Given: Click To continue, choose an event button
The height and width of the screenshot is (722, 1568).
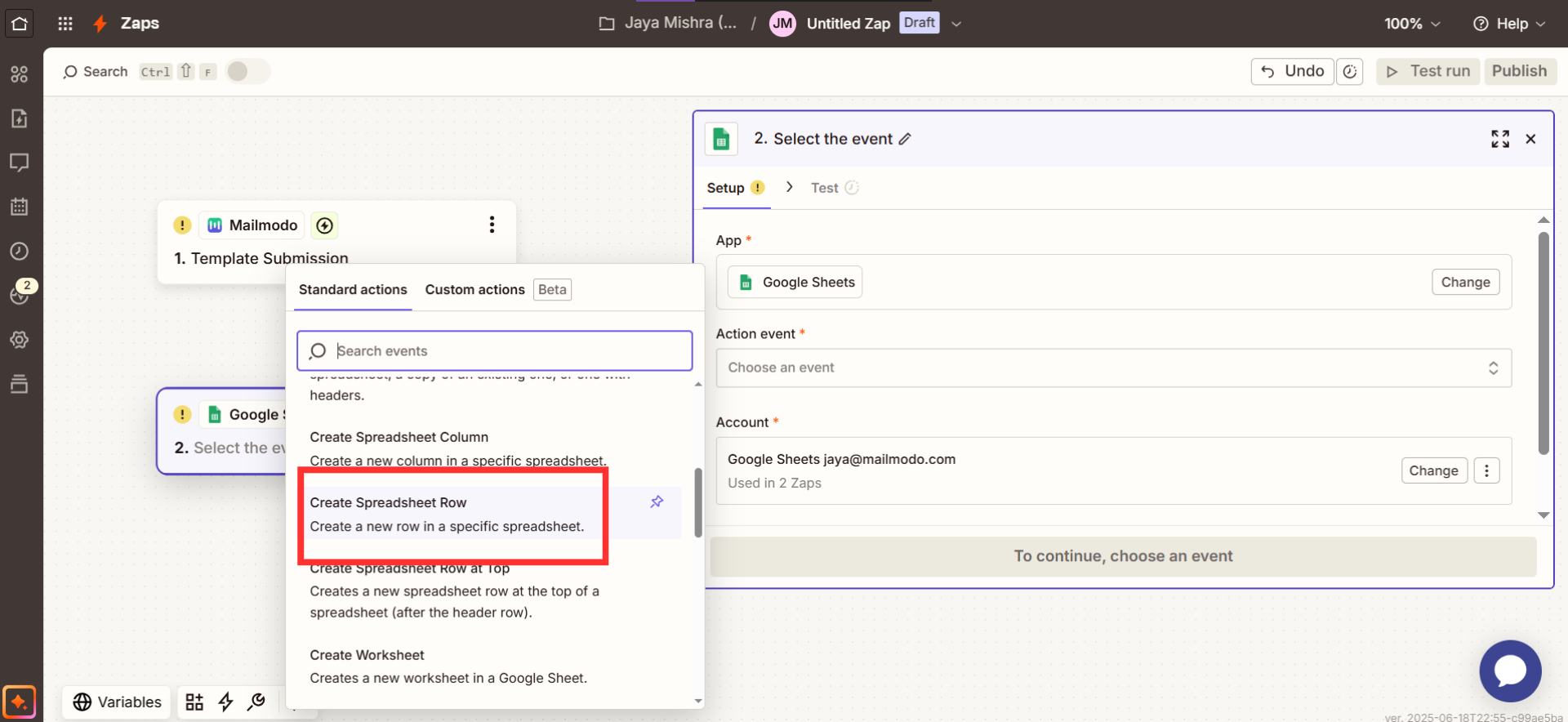Looking at the screenshot, I should pos(1124,556).
